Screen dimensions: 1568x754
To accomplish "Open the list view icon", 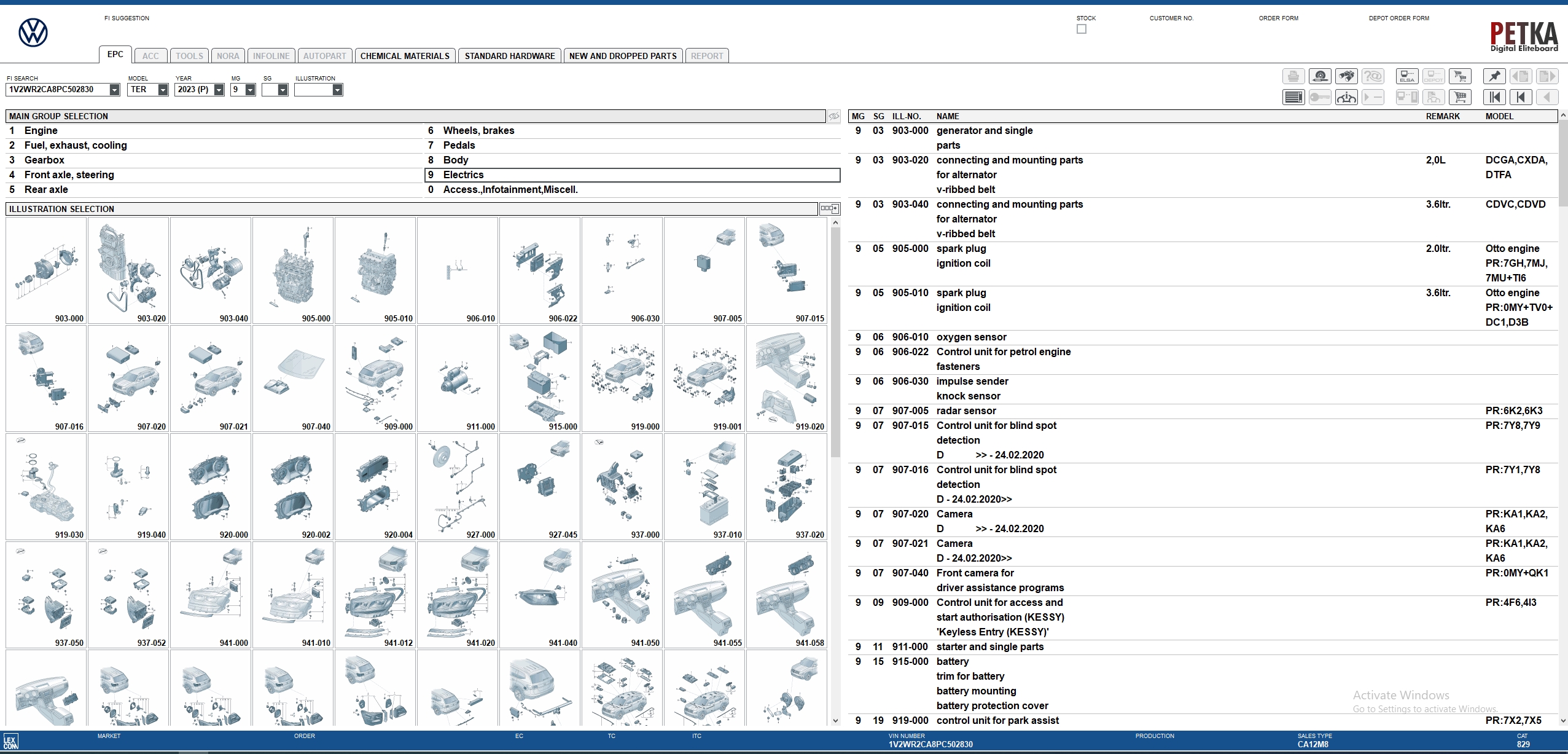I will click(1293, 97).
